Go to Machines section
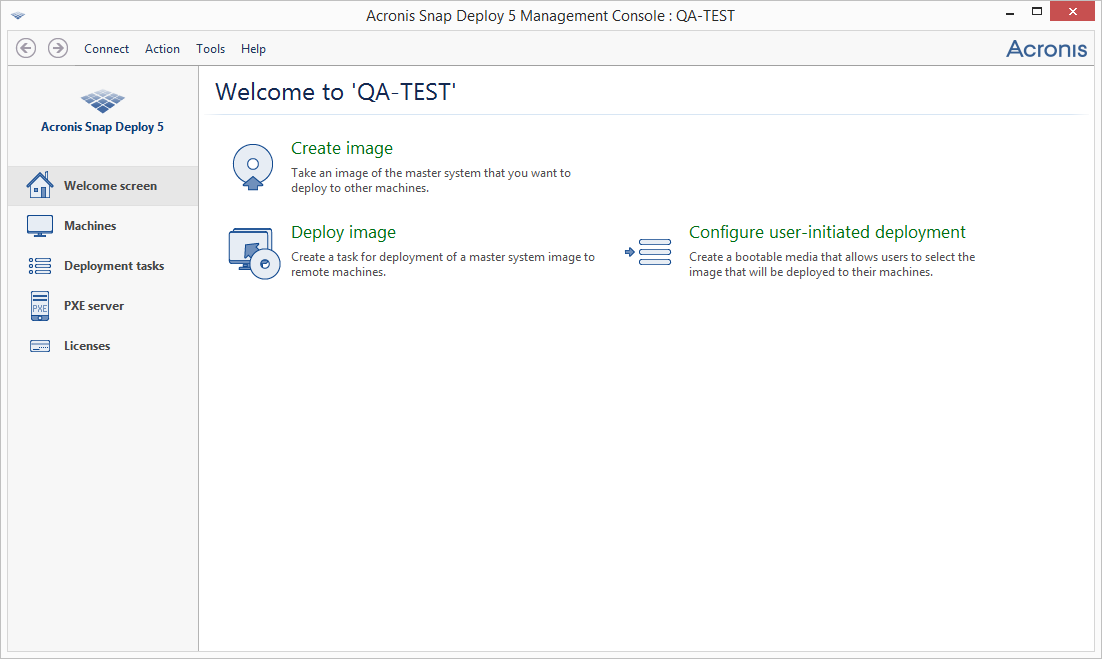The width and height of the screenshot is (1102, 659). pos(103,226)
